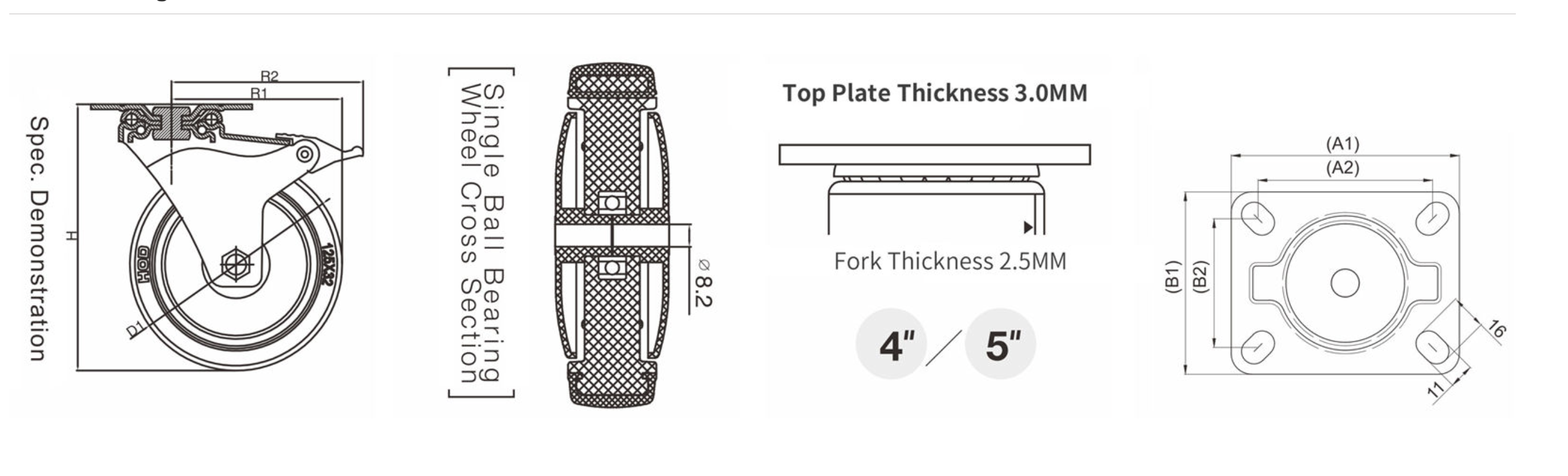Select the Top Plate Thickness 3.0MM heading
The image size is (1568, 476).
934,93
